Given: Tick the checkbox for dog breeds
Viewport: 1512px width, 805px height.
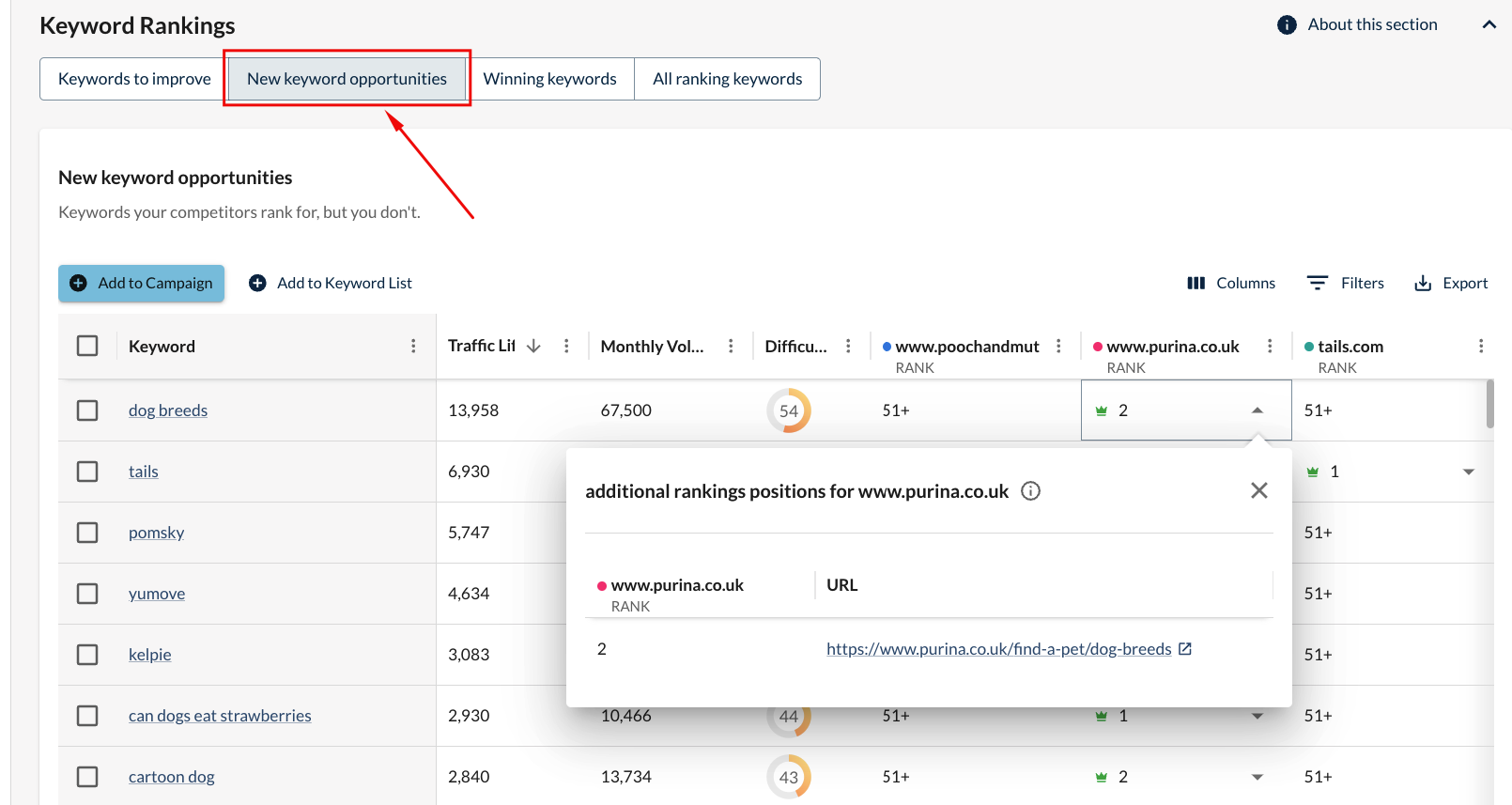Looking at the screenshot, I should click(x=87, y=410).
